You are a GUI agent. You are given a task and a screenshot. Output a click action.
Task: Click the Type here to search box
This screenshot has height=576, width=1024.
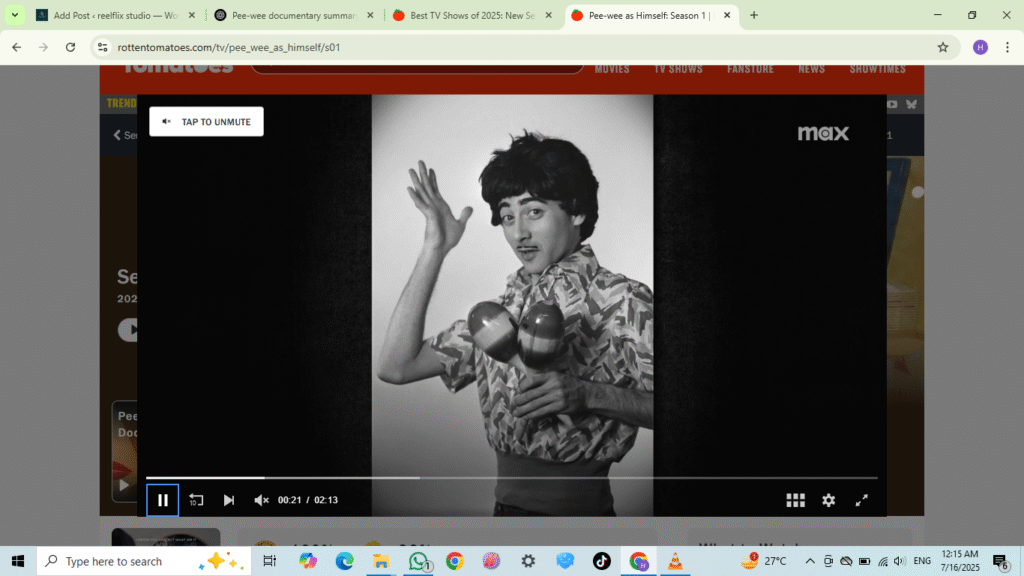144,561
